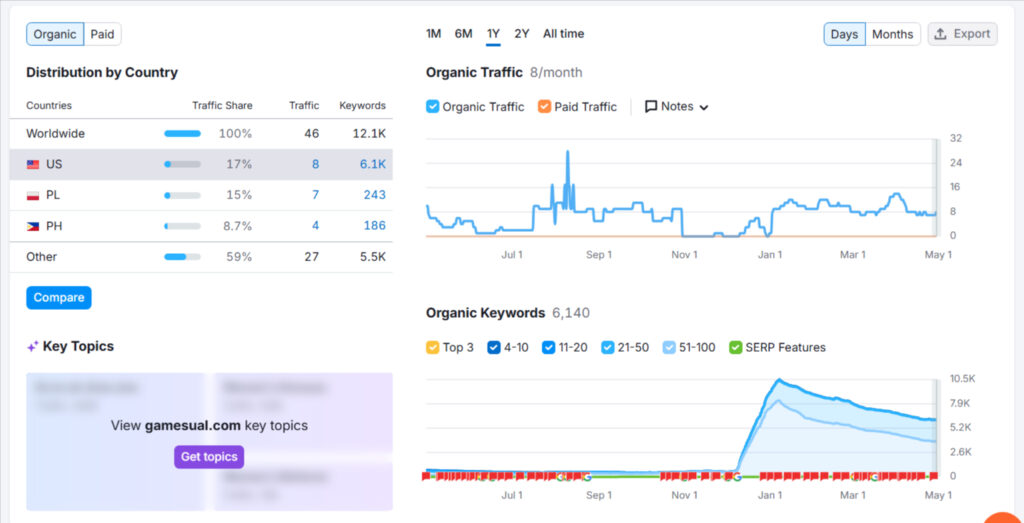Open PL keywords value 243

[375, 195]
